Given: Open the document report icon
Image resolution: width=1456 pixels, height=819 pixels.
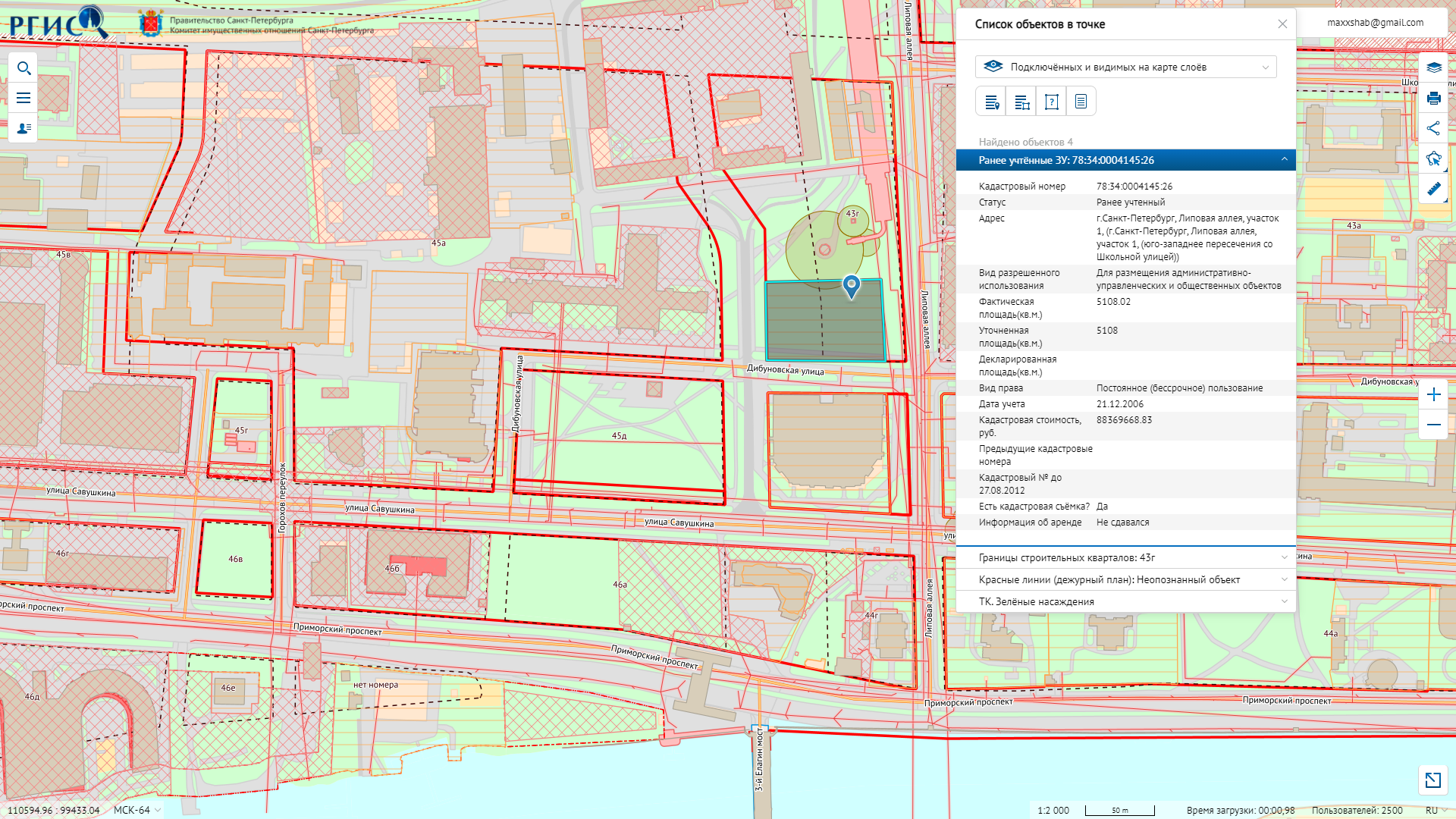Looking at the screenshot, I should (1081, 102).
